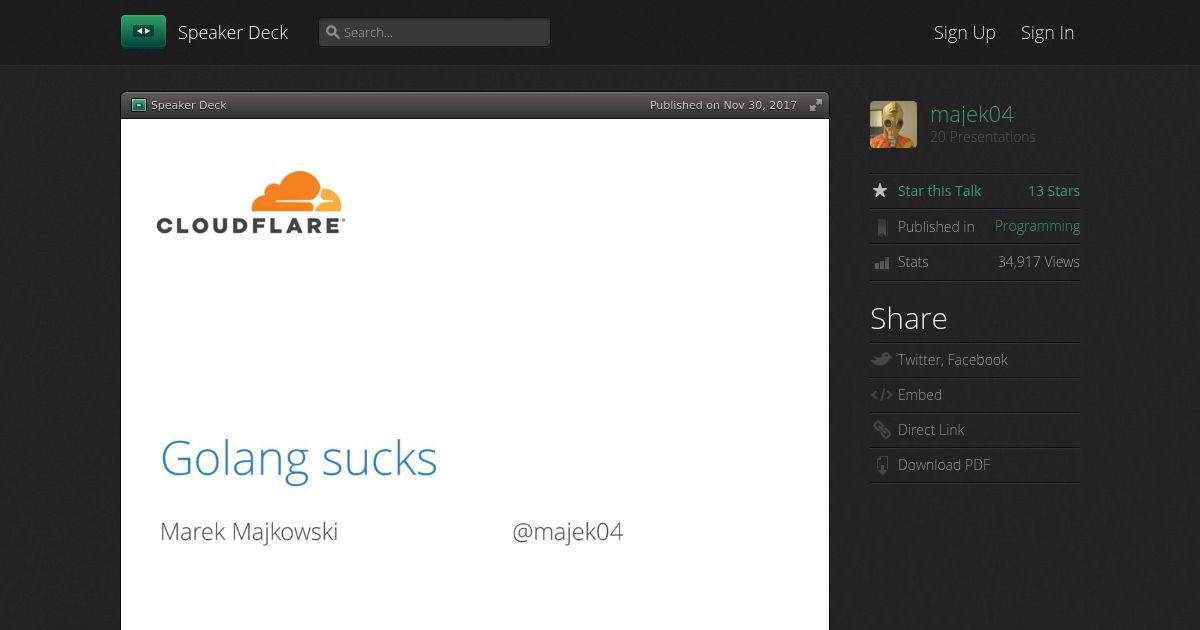Click the Stats label
The height and width of the screenshot is (630, 1200).
(x=913, y=262)
